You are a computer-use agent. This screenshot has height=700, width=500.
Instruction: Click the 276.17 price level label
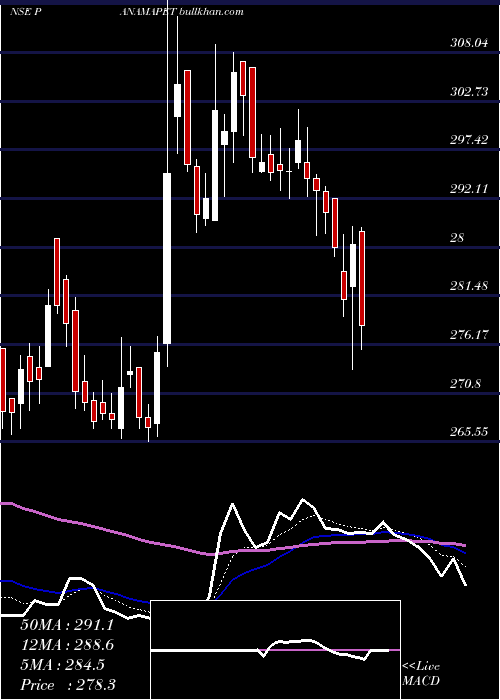468,334
